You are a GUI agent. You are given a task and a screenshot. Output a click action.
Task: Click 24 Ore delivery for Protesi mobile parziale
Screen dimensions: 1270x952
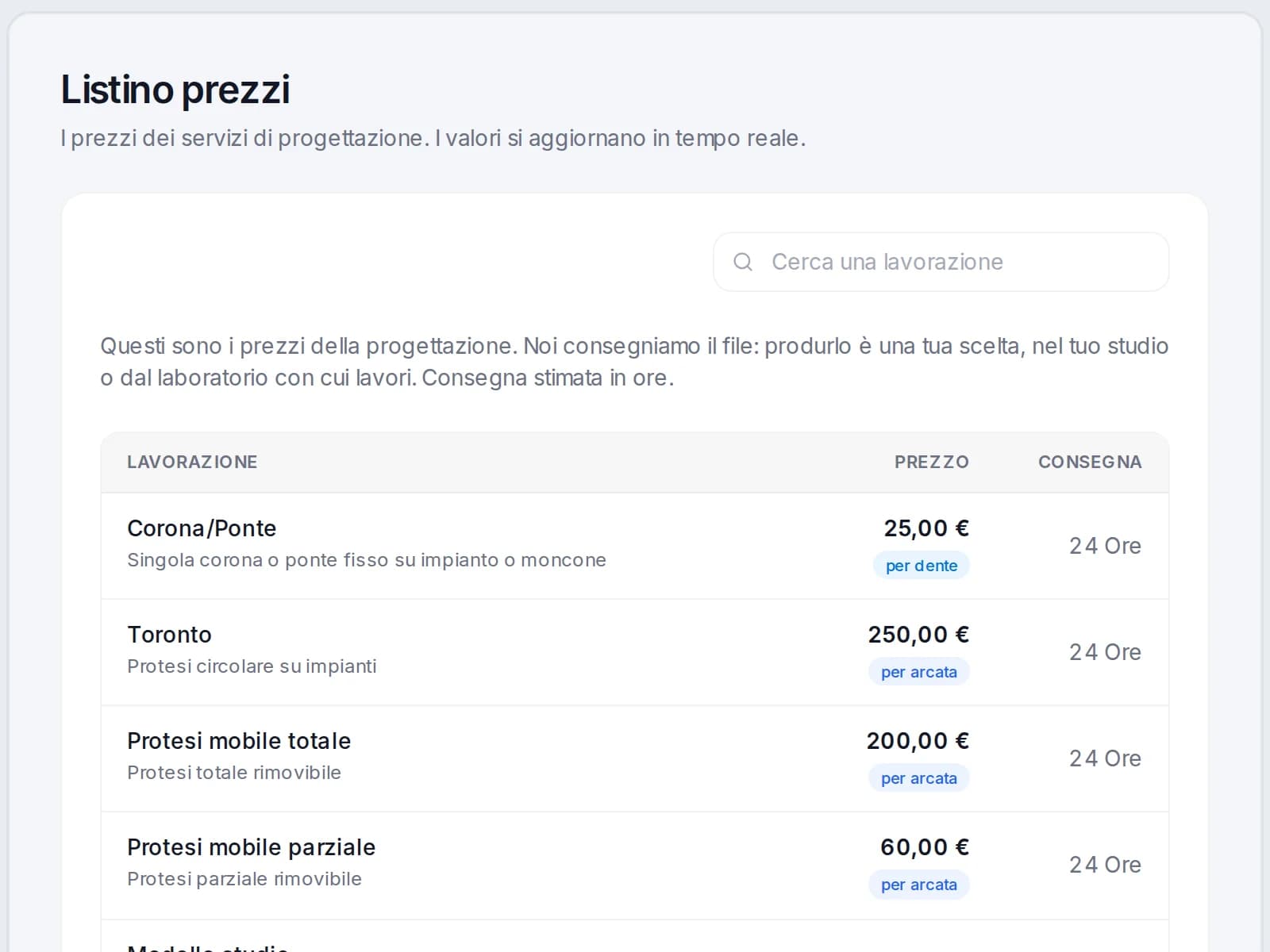(x=1105, y=865)
